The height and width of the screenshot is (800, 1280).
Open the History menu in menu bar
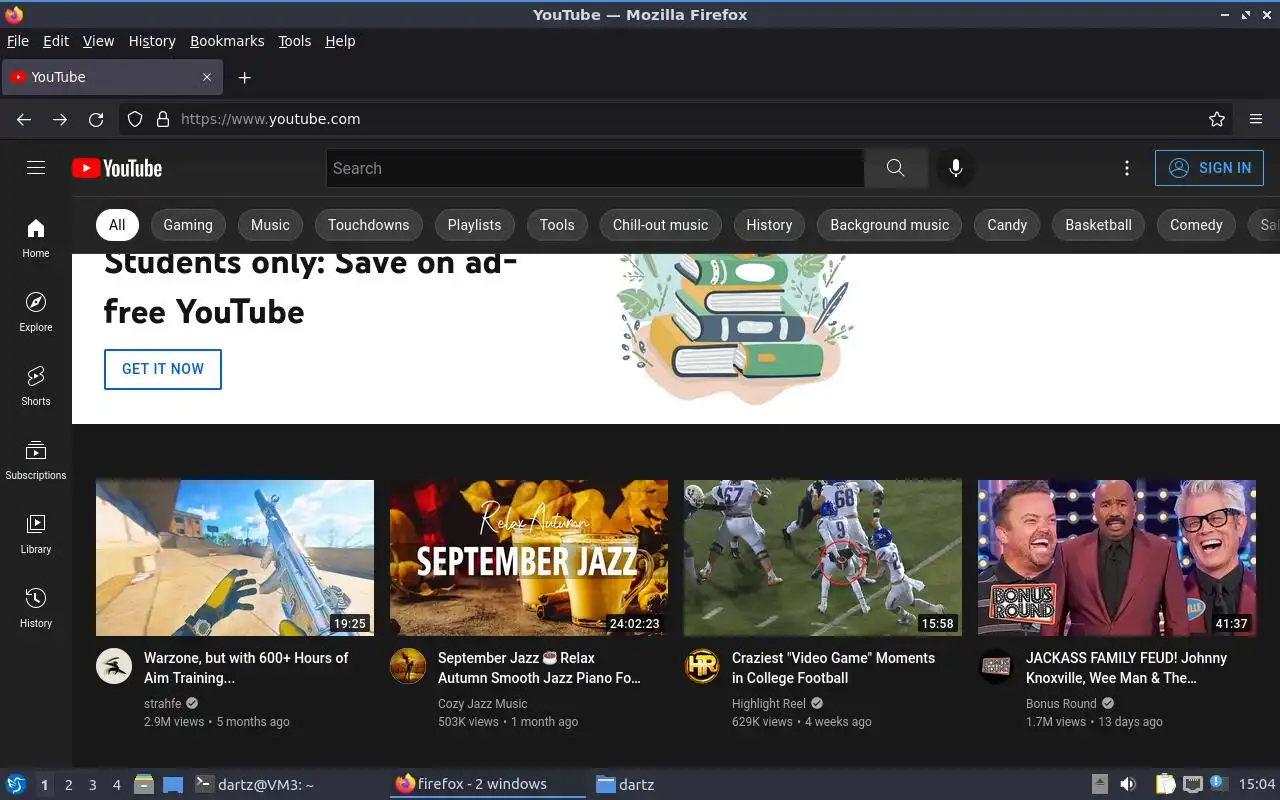[x=152, y=41]
